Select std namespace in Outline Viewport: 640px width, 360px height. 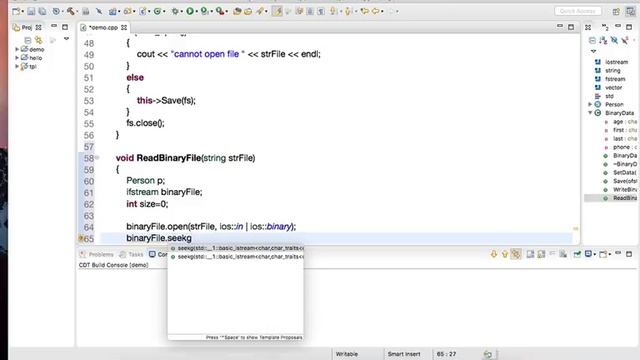[x=609, y=96]
